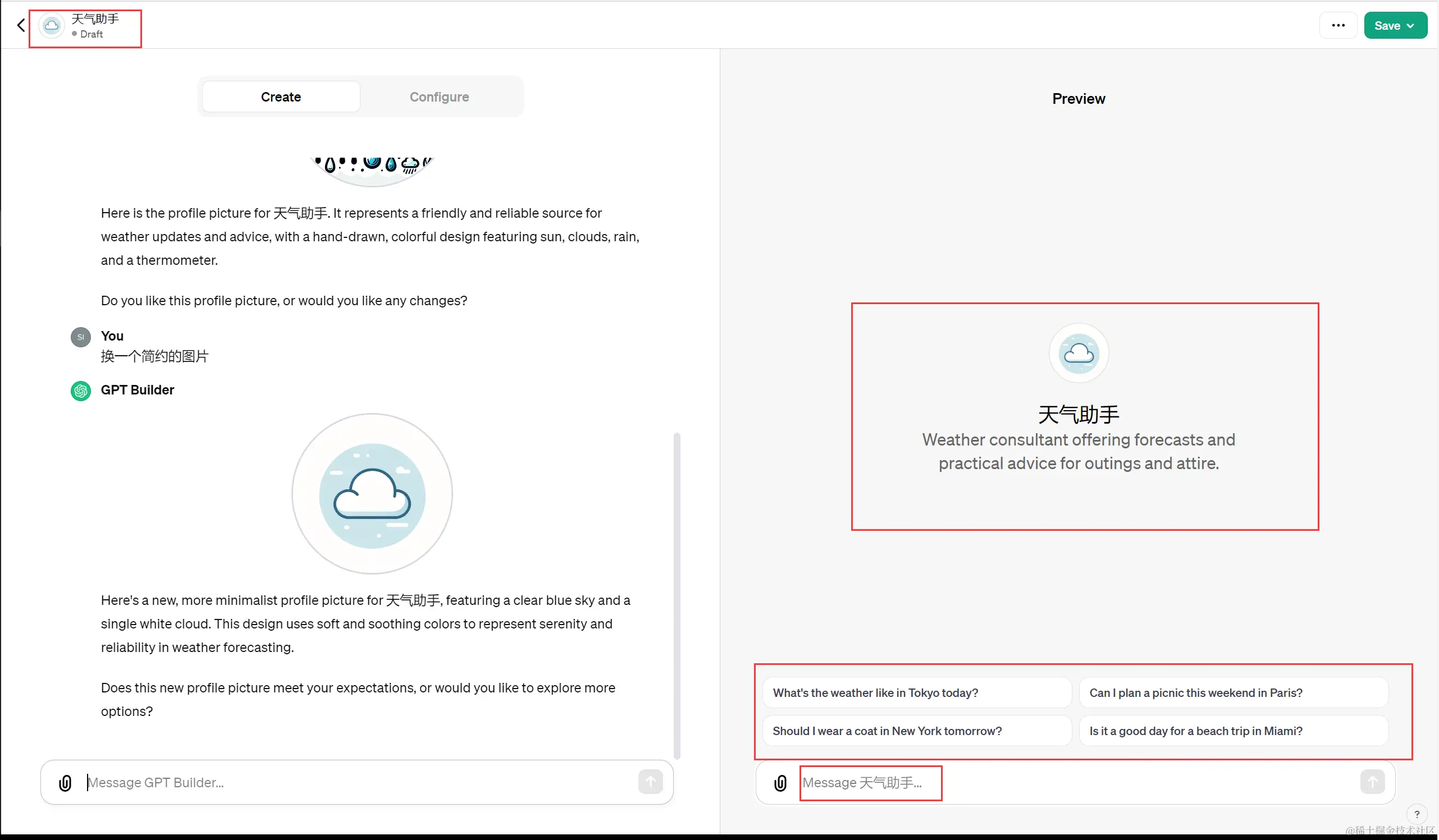This screenshot has width=1439, height=840.
Task: Switch to the Configure tab
Action: tap(439, 97)
